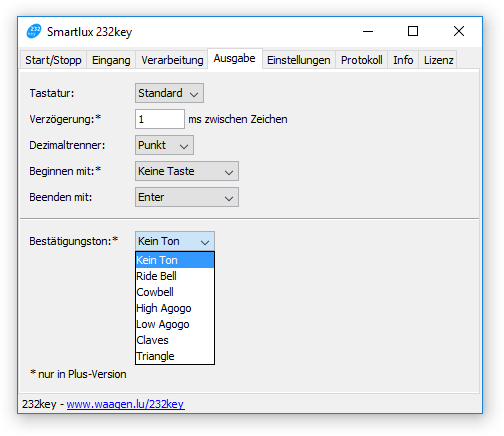The width and height of the screenshot is (504, 436).
Task: Click the 'Beenden mit:' label
Action: (x=60, y=197)
